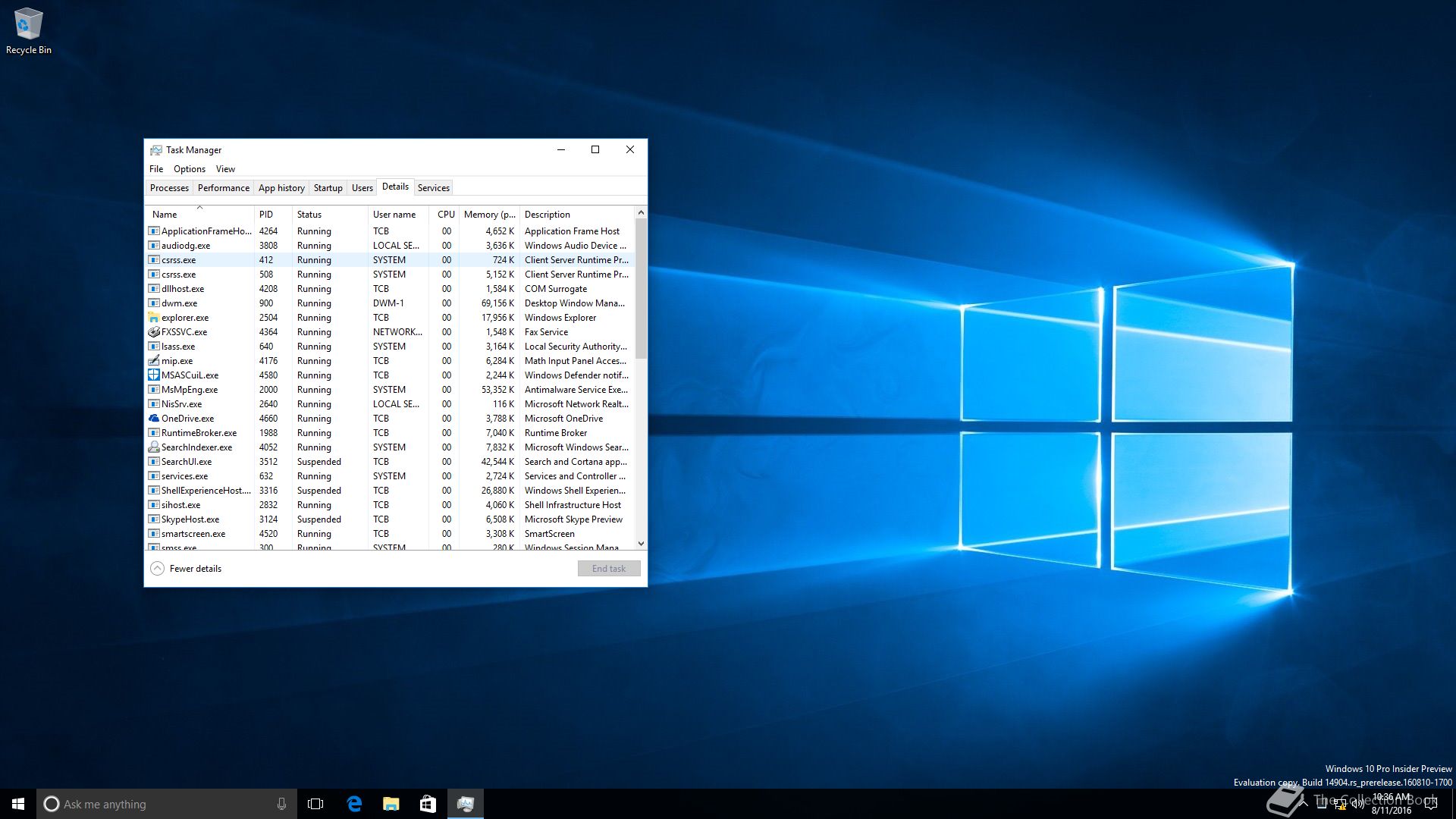Sort by the CPU column header
Screen dimensions: 1456x819
coord(444,215)
